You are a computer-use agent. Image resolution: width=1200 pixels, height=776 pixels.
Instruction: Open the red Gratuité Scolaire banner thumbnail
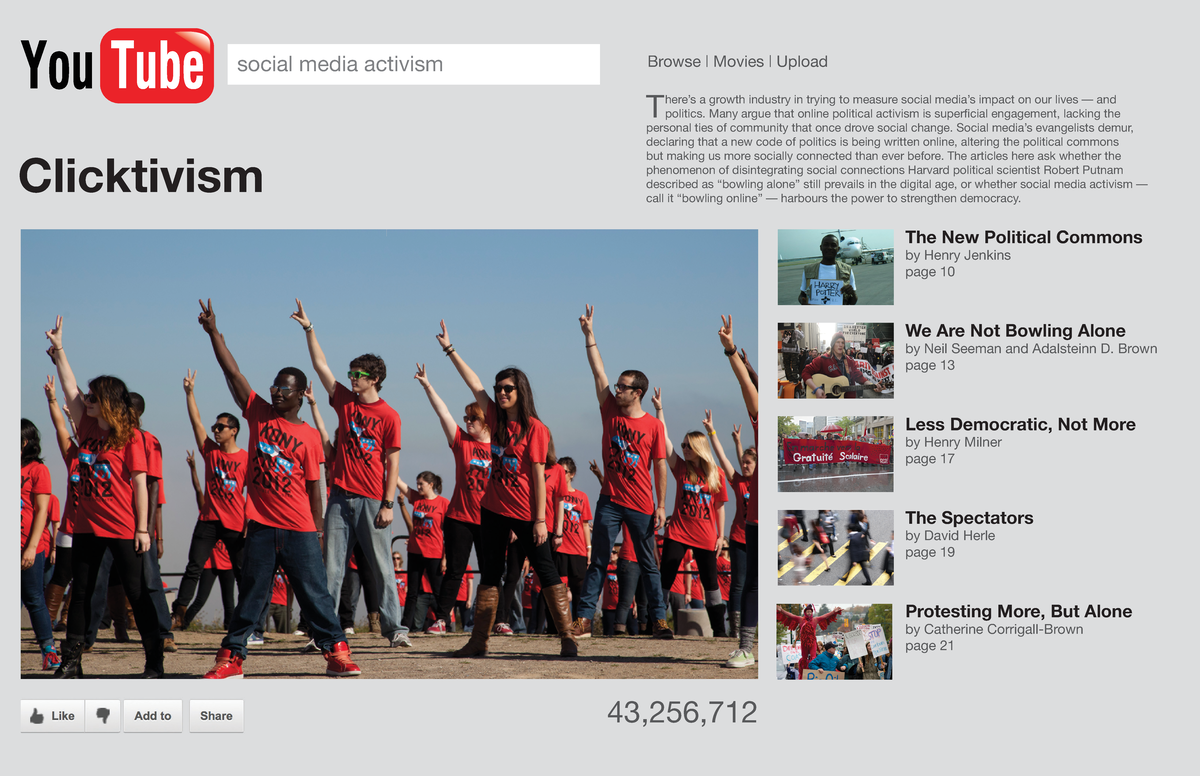[x=835, y=454]
